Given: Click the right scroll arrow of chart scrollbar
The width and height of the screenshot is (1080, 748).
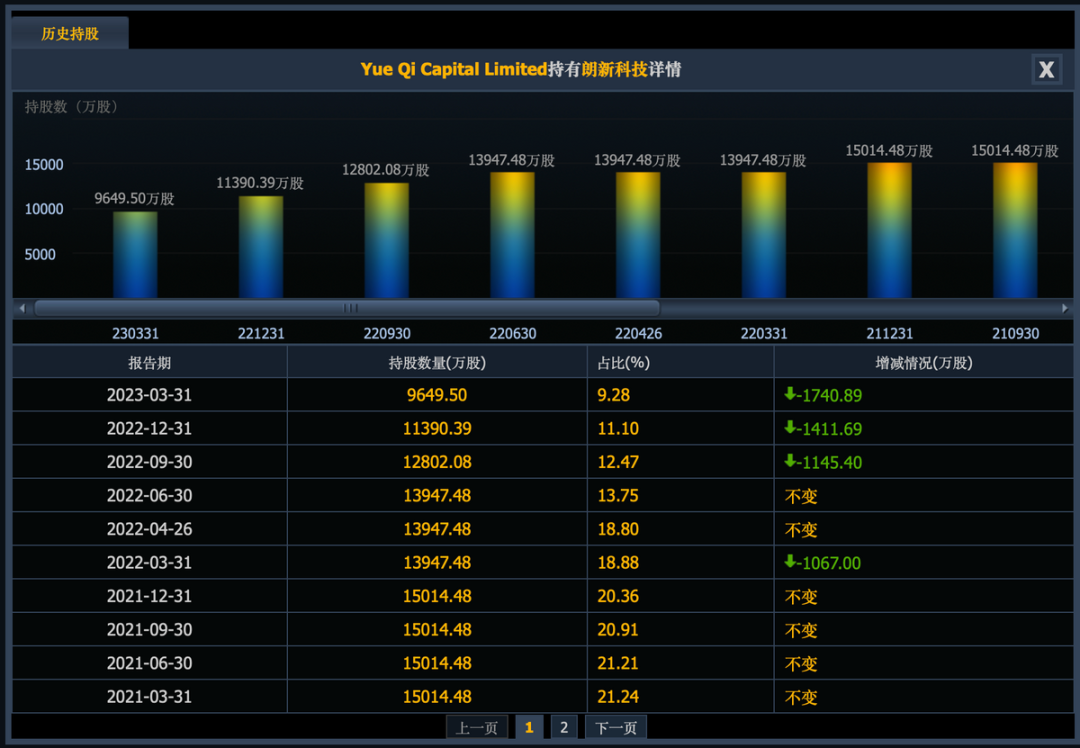Looking at the screenshot, I should pos(1066,308).
